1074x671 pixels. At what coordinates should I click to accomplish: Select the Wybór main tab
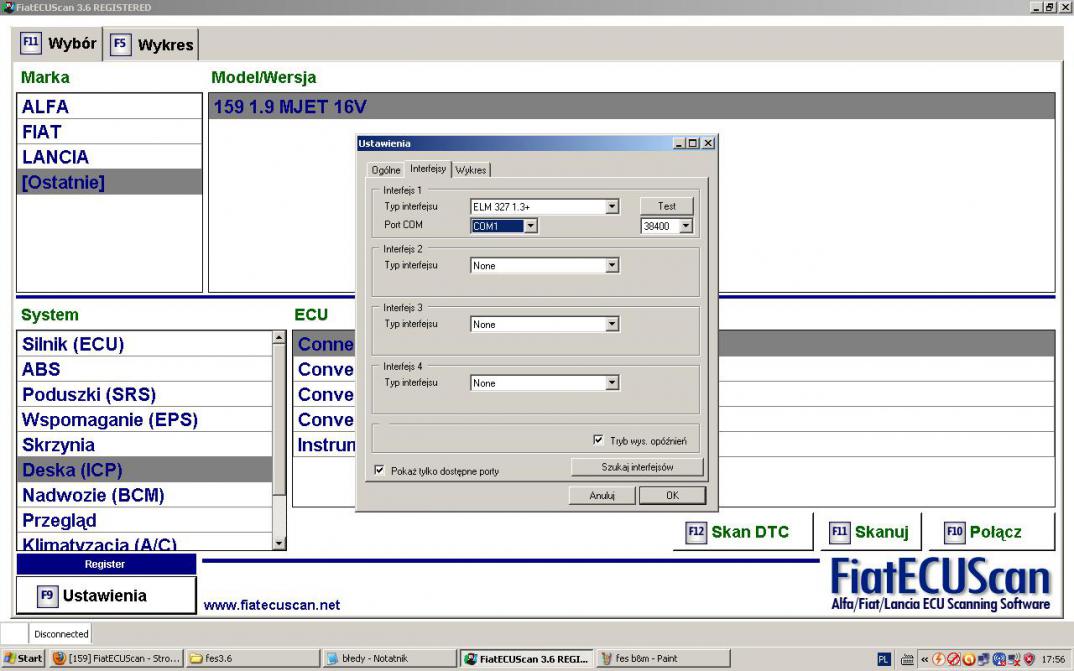[58, 44]
